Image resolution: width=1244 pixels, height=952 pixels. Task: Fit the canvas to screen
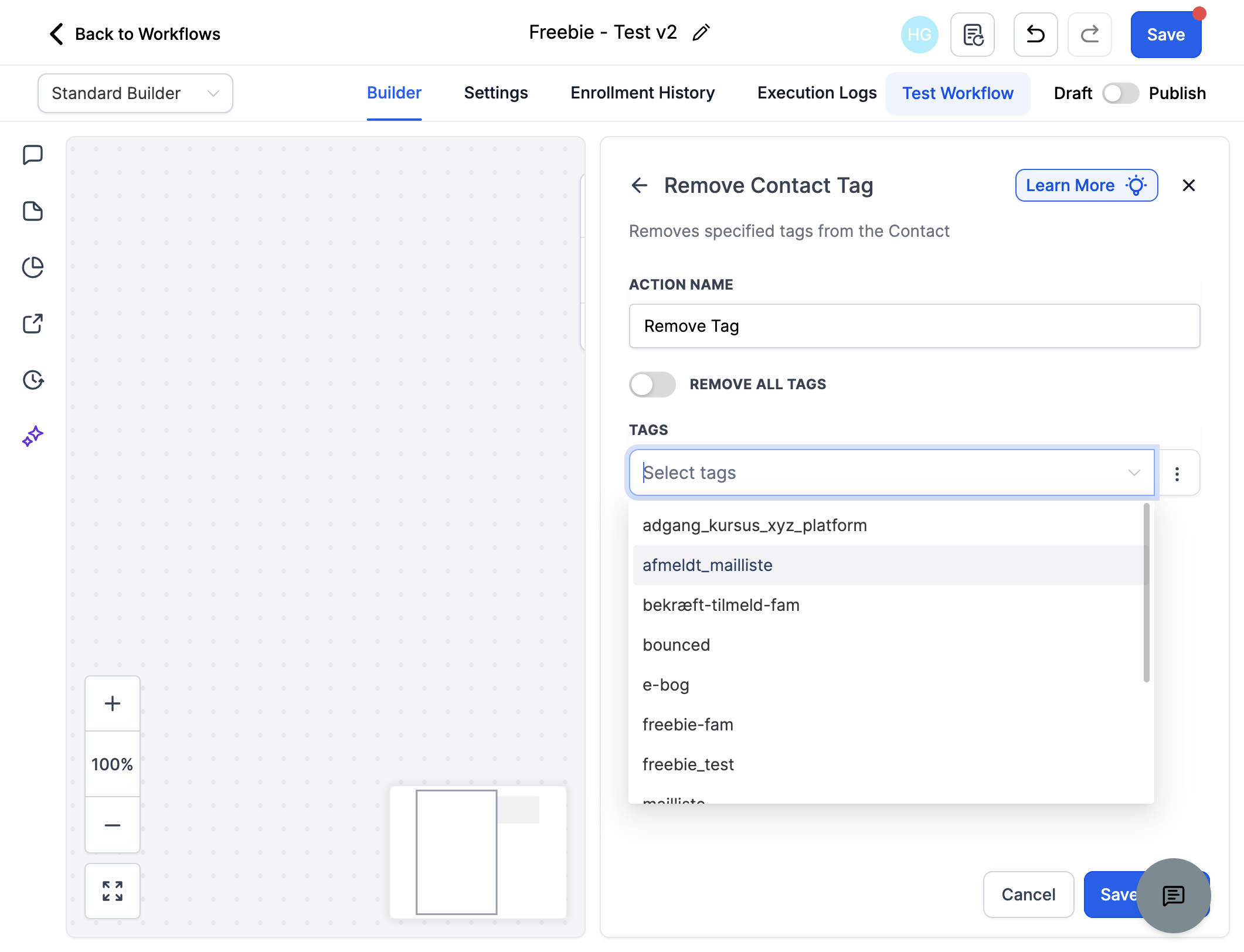(113, 891)
